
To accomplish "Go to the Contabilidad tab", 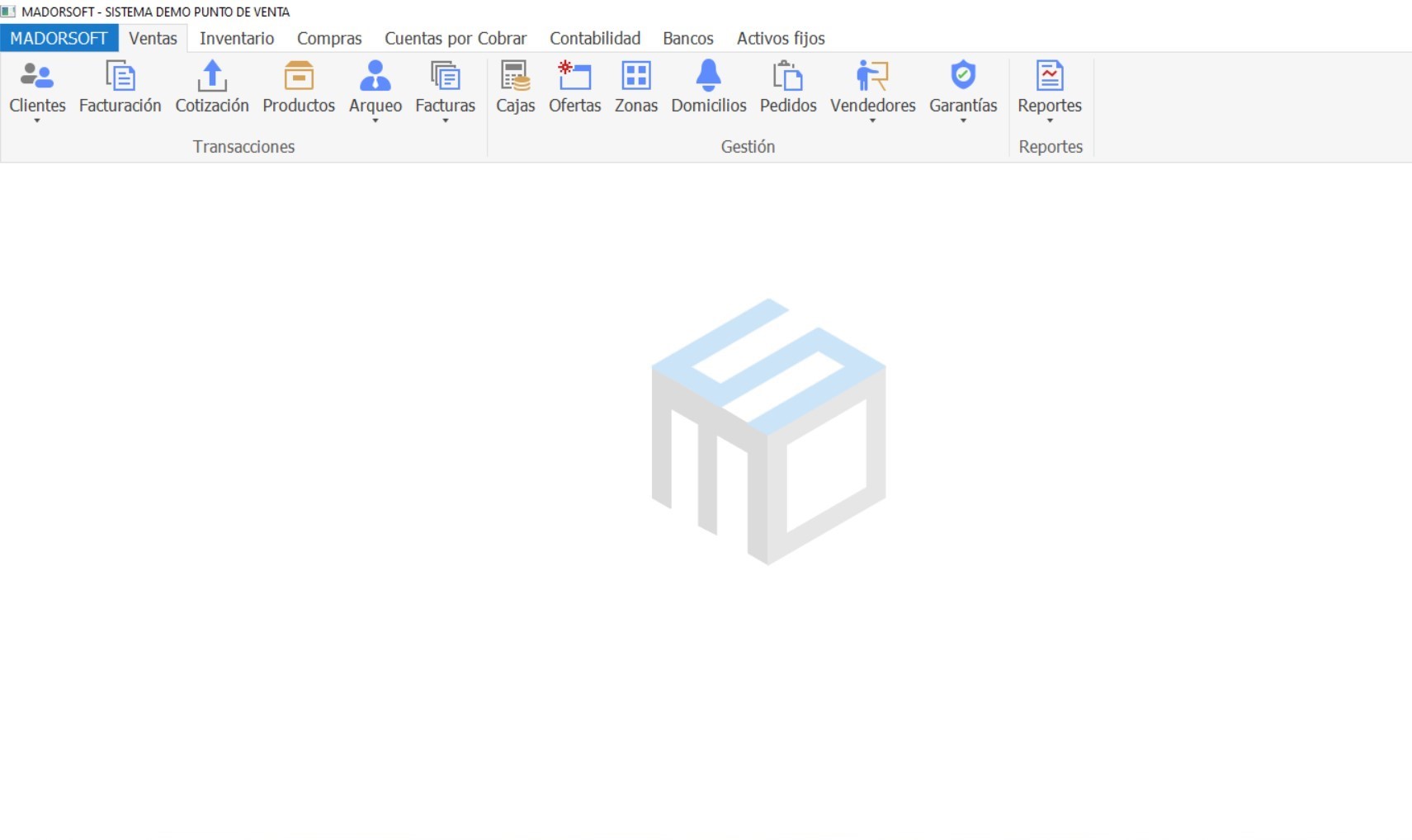I will 595,39.
